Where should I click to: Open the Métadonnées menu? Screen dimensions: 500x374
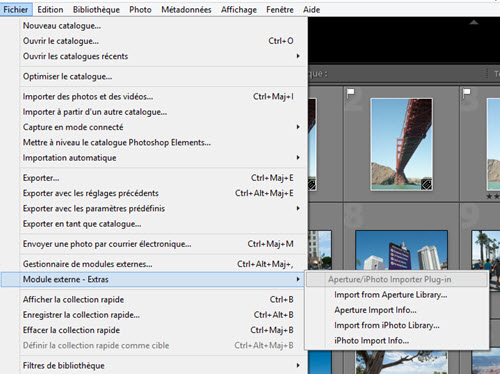(x=186, y=10)
